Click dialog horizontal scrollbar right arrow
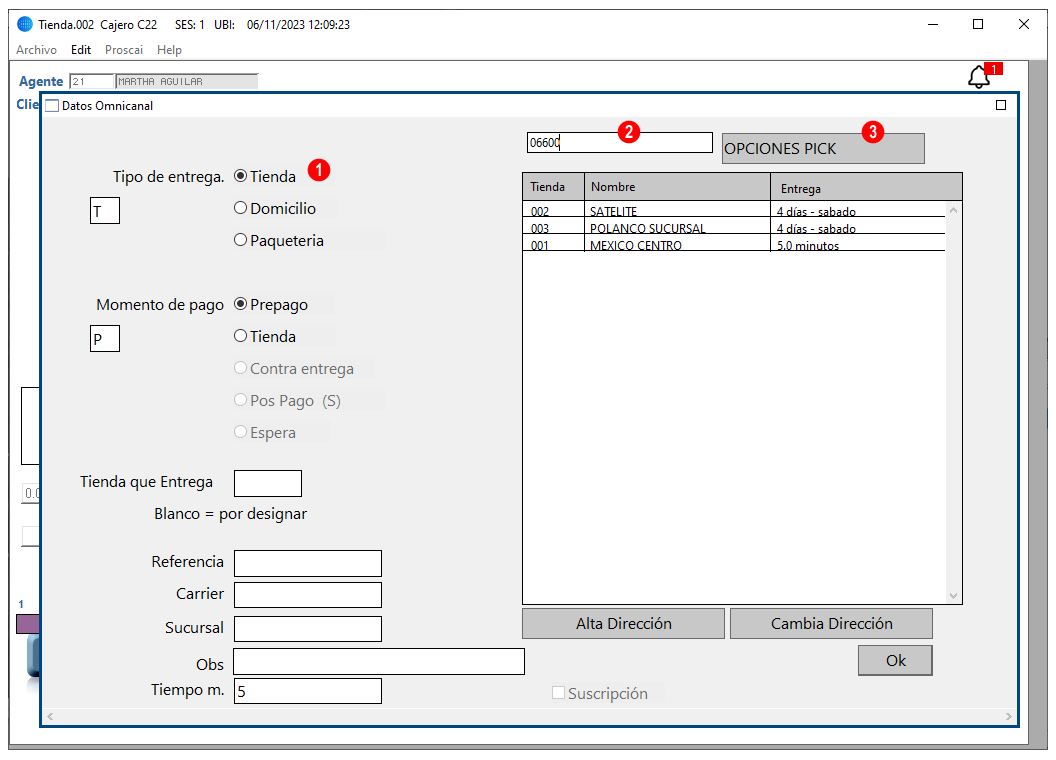The height and width of the screenshot is (760, 1056). (x=1009, y=716)
